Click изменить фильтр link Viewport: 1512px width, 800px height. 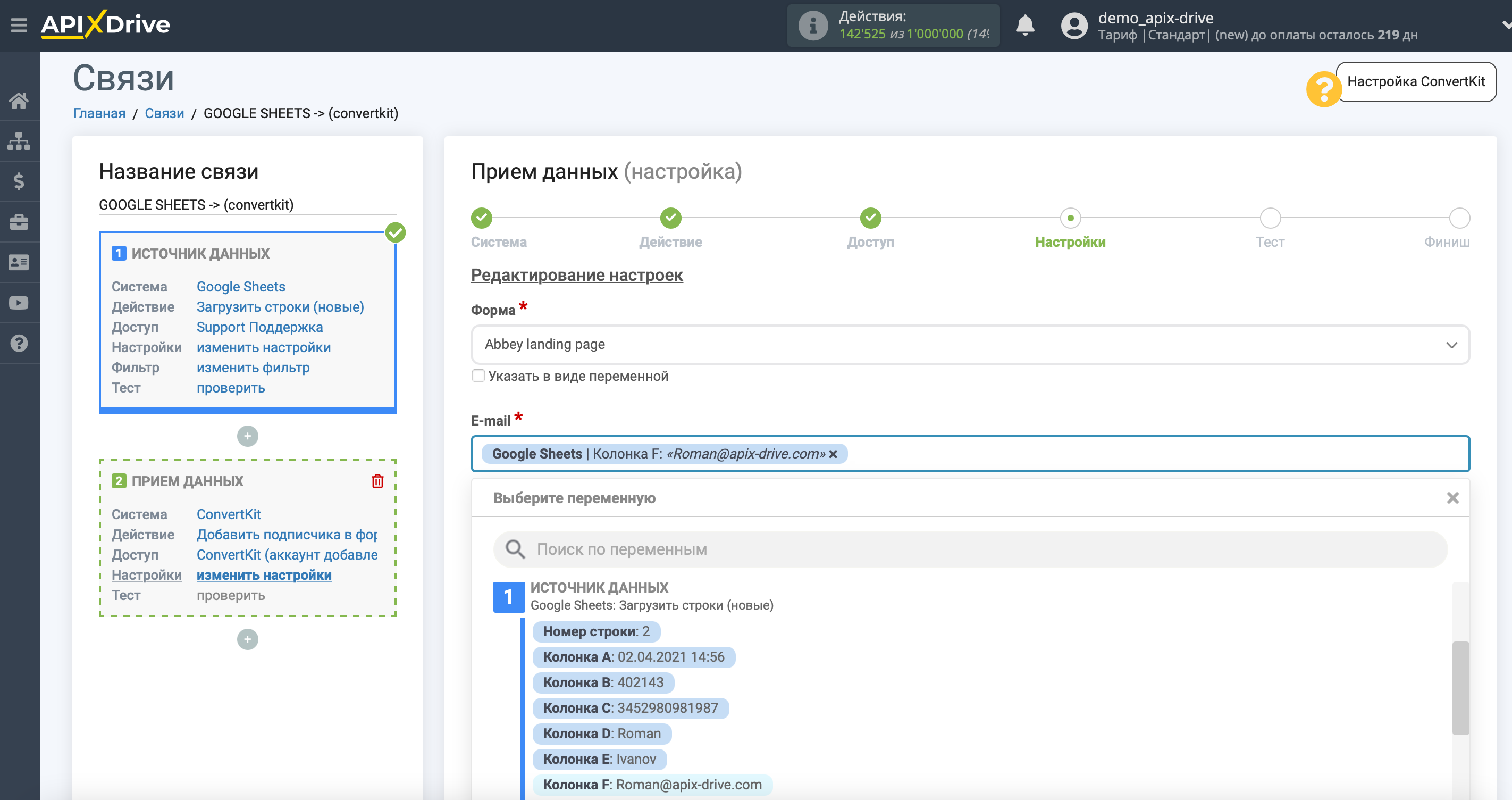pos(253,368)
